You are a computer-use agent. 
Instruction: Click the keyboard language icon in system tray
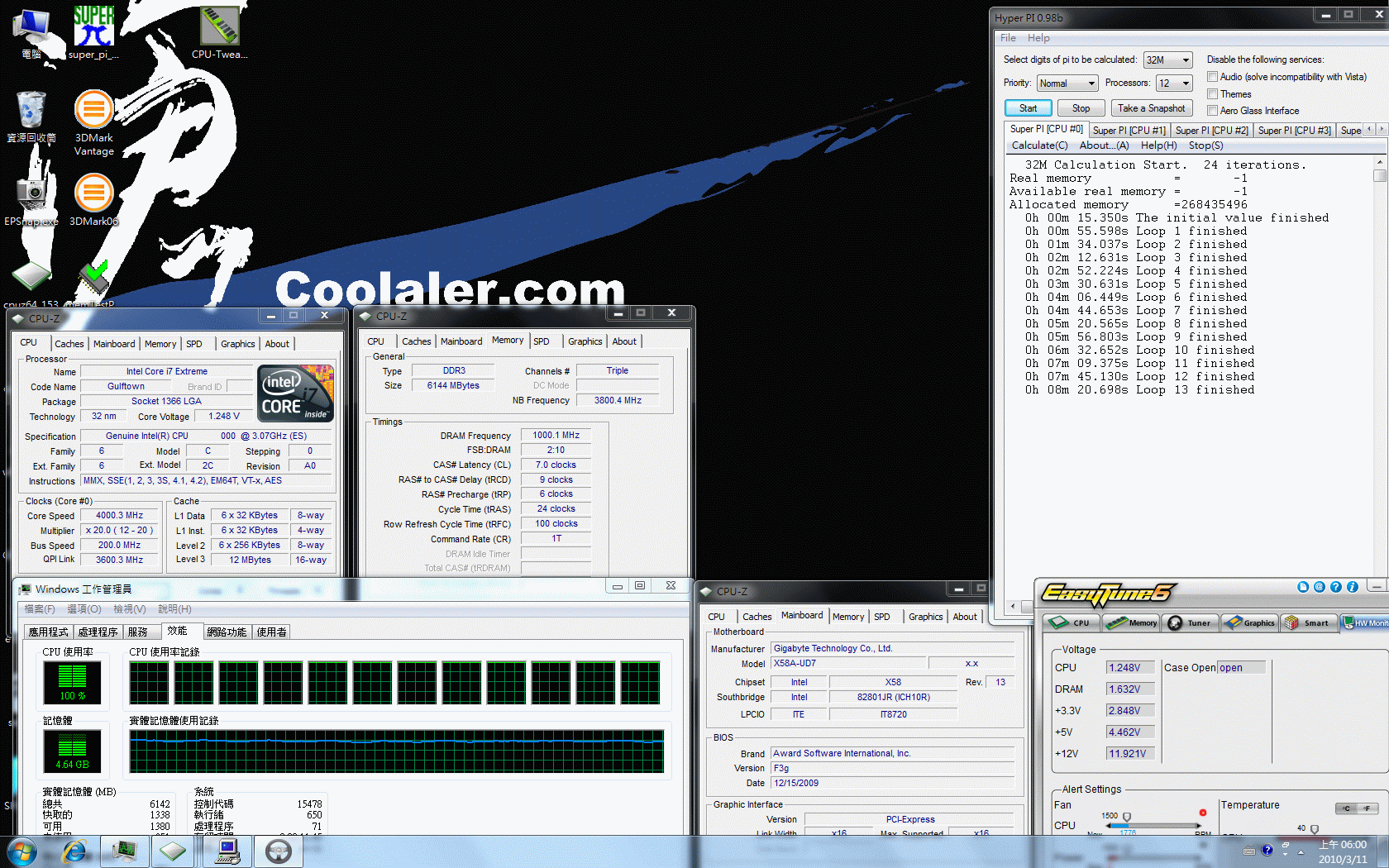tap(1248, 851)
